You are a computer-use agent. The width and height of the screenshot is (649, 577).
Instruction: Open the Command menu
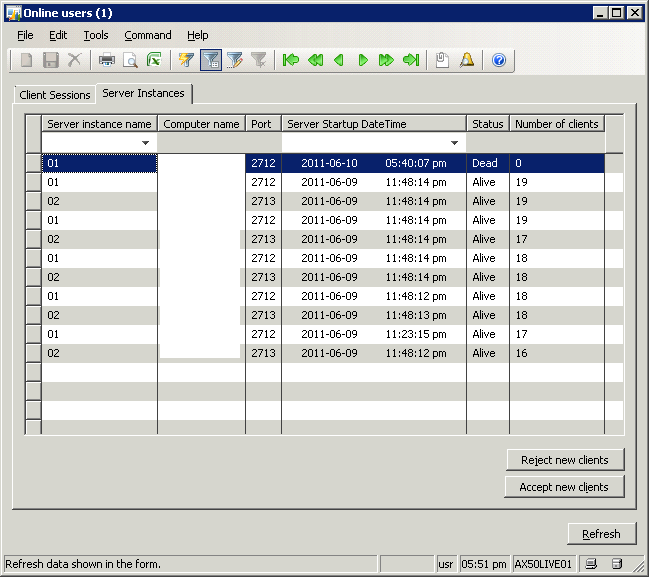[x=148, y=35]
